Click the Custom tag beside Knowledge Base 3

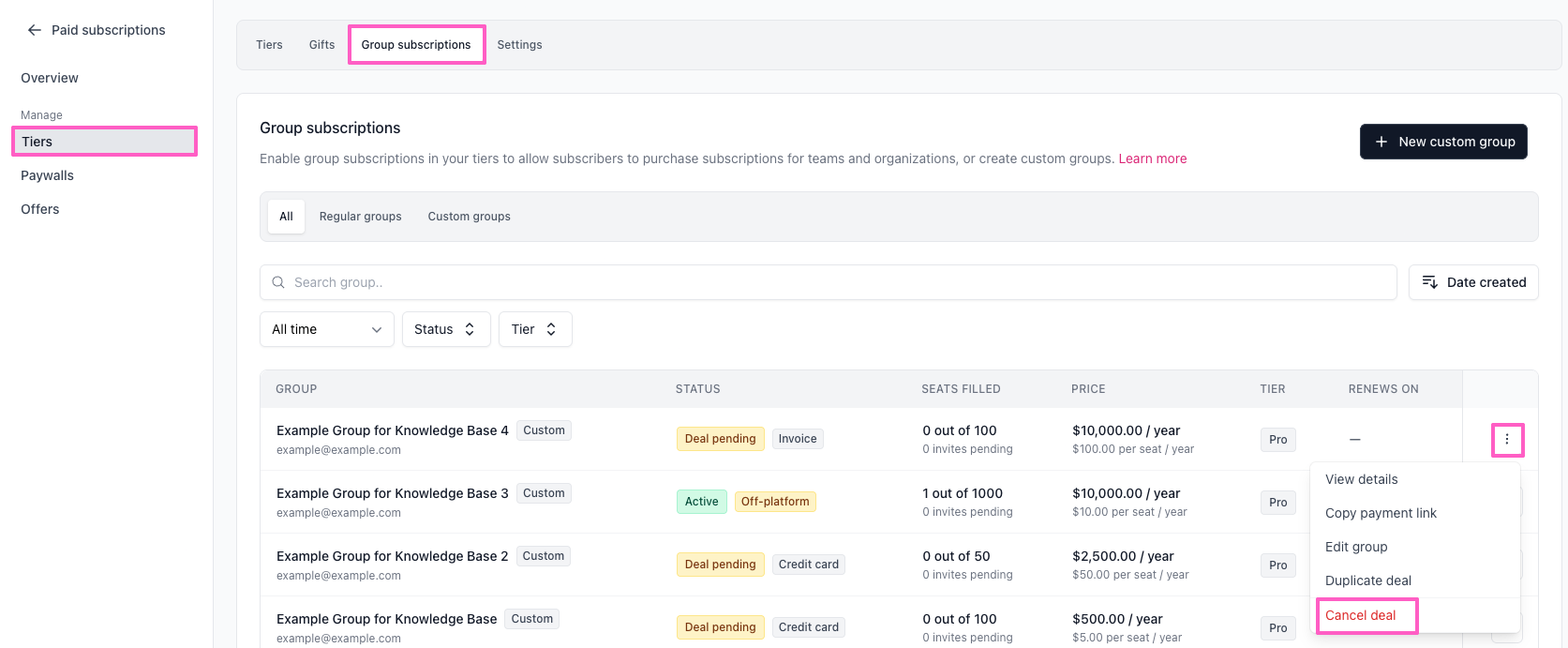pos(544,493)
